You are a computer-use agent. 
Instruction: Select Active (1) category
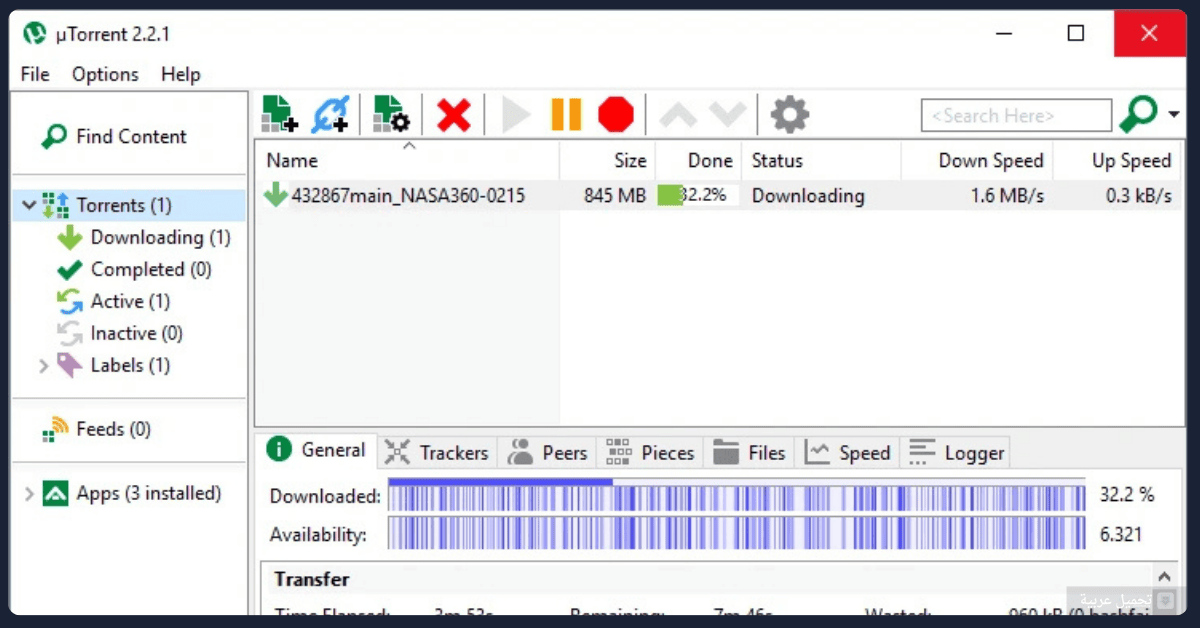tap(130, 301)
